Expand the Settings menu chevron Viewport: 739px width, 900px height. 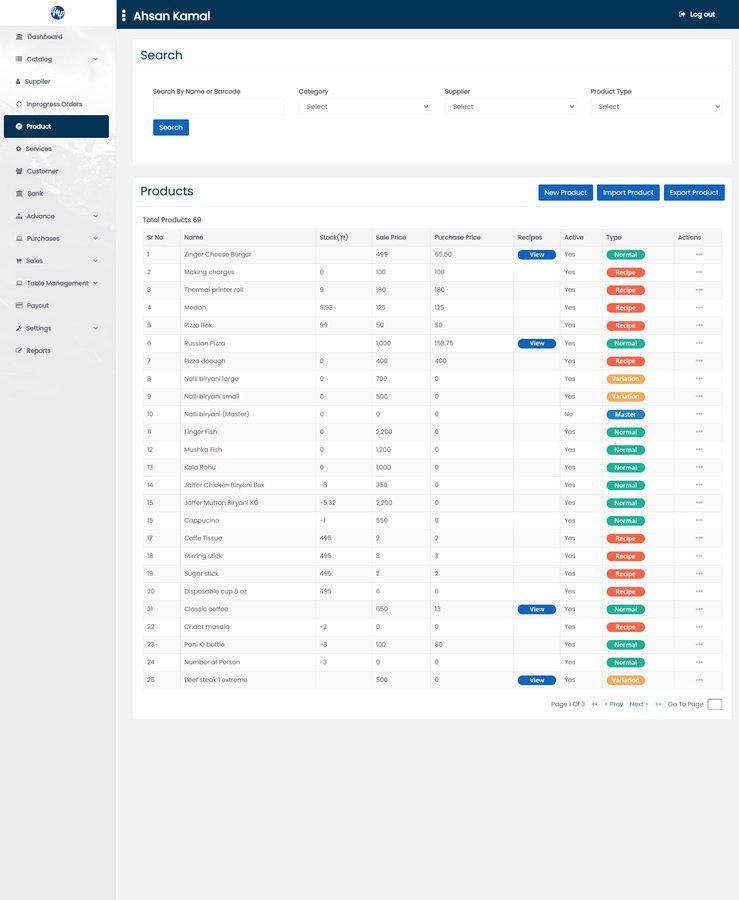[95, 328]
